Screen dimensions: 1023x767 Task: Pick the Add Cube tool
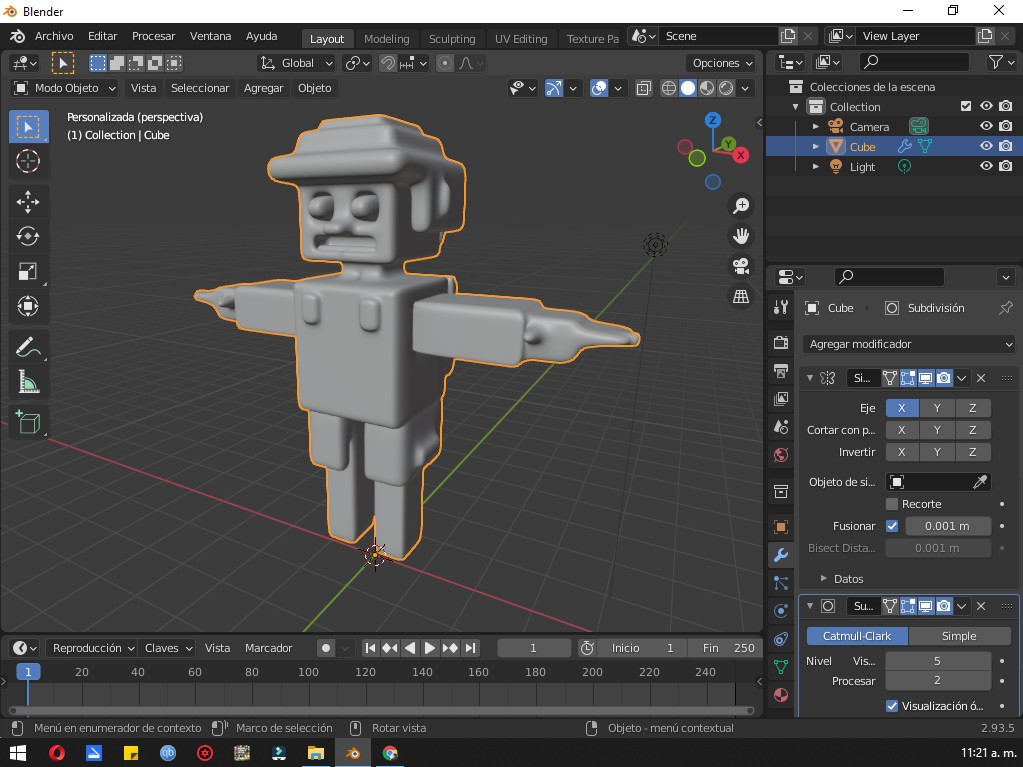28,422
